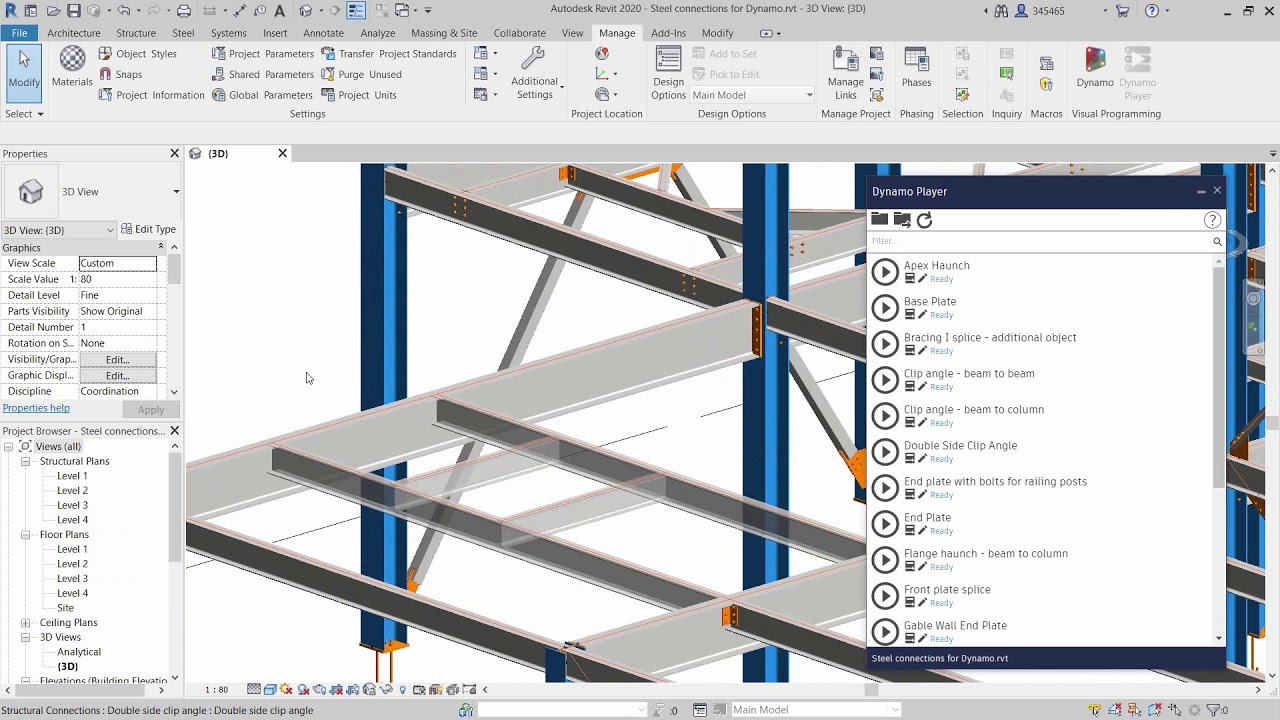The image size is (1280, 720).
Task: Click the Dynamo Player filter search field
Action: (1038, 241)
